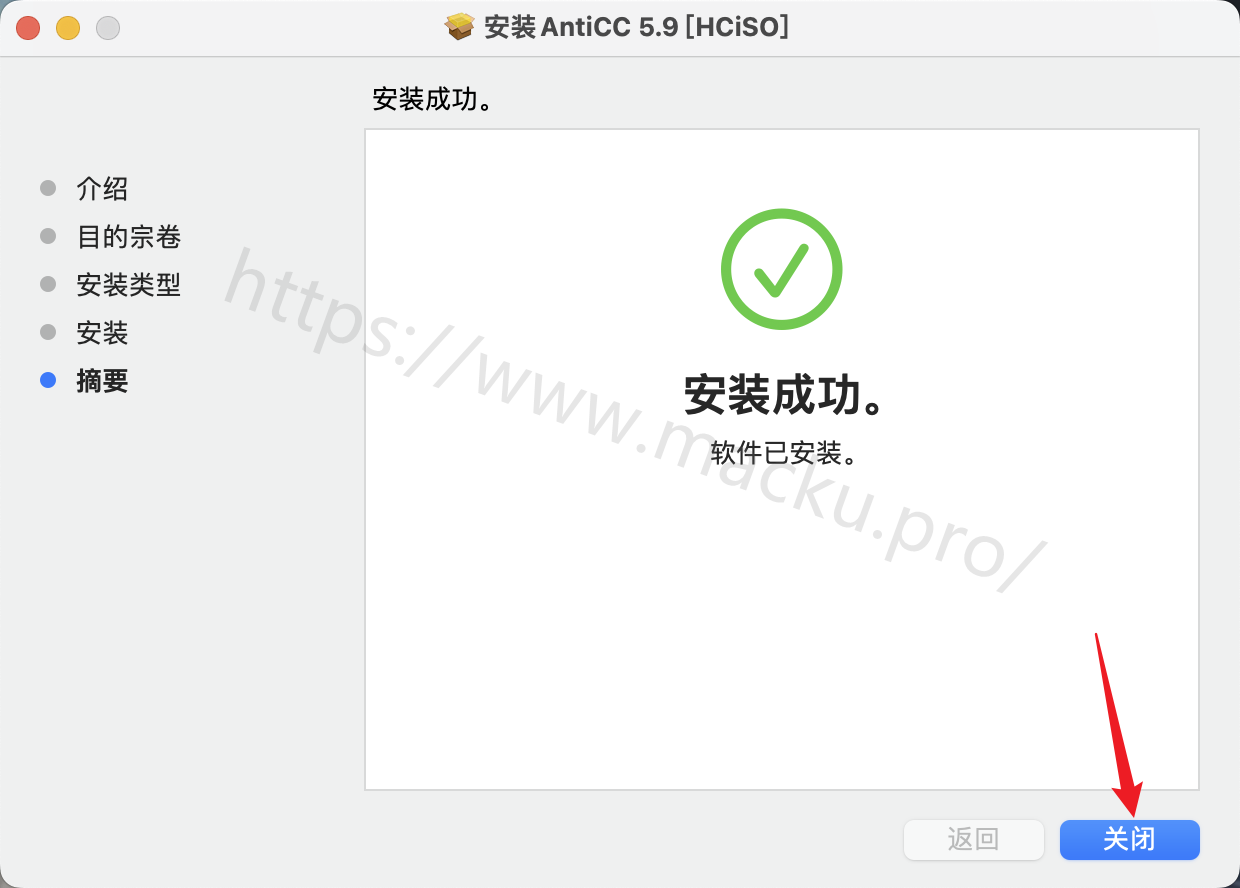Viewport: 1240px width, 888px height.
Task: Click the yellow minimize window button
Action: (68, 28)
